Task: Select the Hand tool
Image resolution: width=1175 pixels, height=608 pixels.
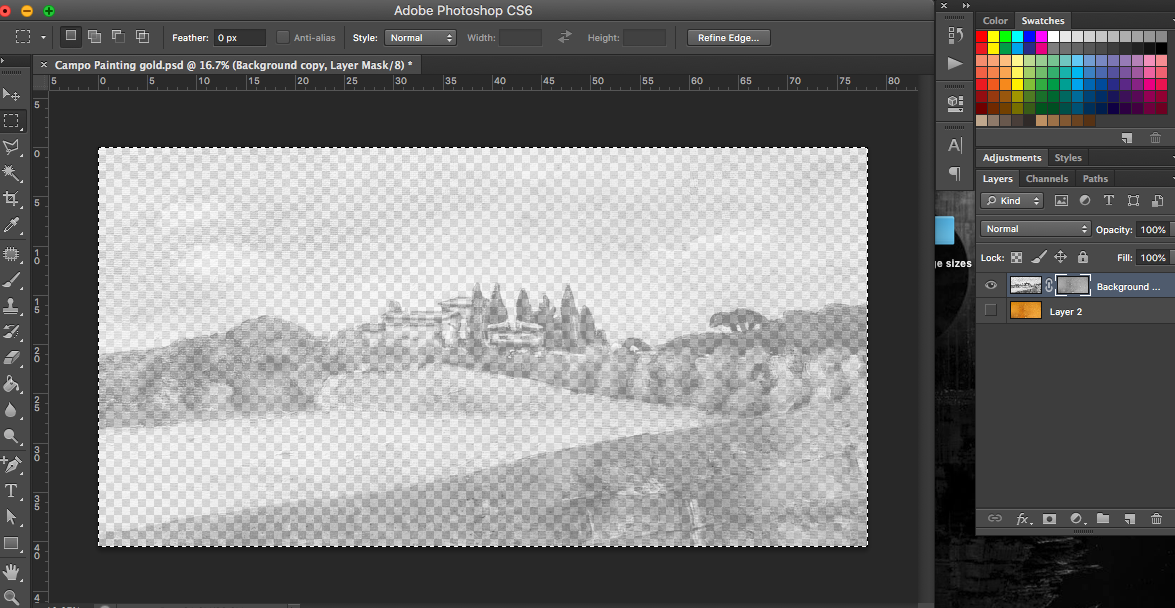Action: pyautogui.click(x=12, y=570)
